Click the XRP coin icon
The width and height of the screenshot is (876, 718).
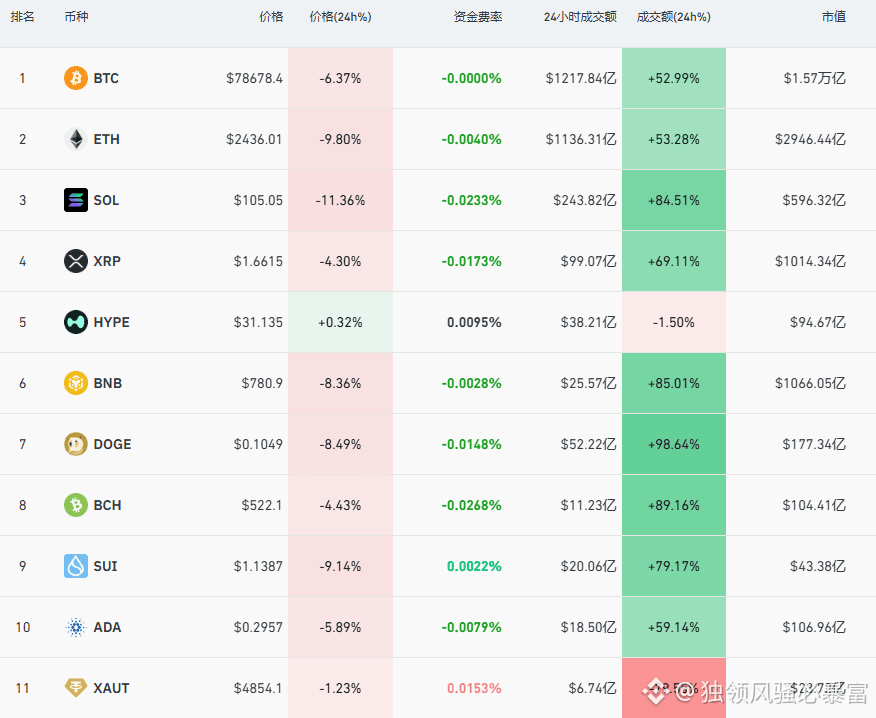[x=76, y=261]
